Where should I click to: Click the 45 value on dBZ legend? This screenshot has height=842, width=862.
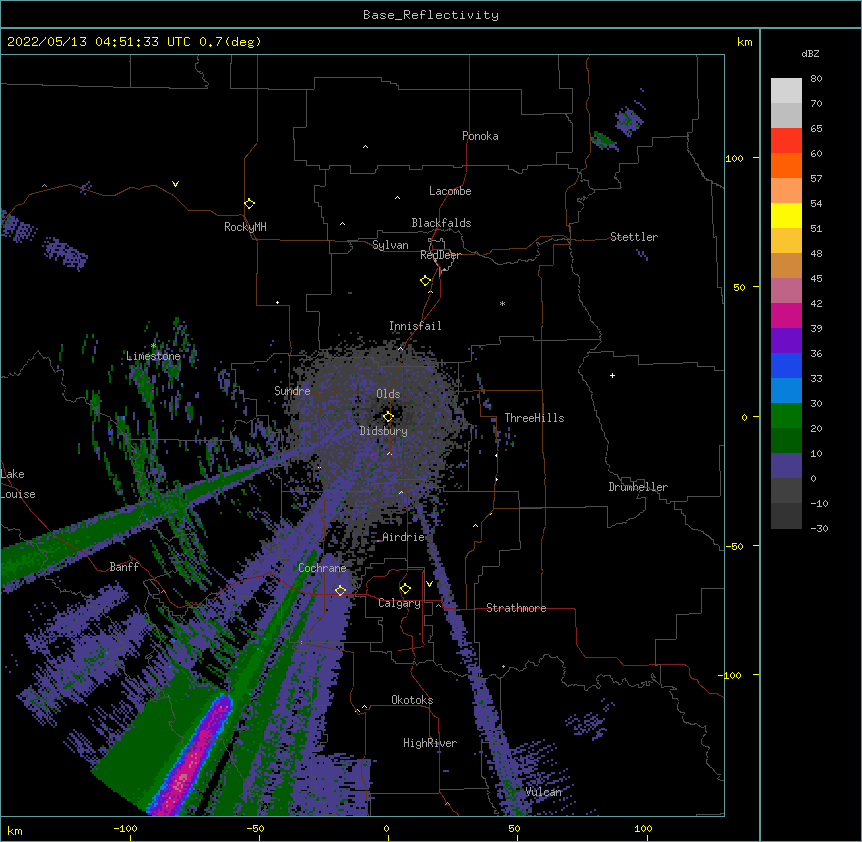click(x=816, y=279)
